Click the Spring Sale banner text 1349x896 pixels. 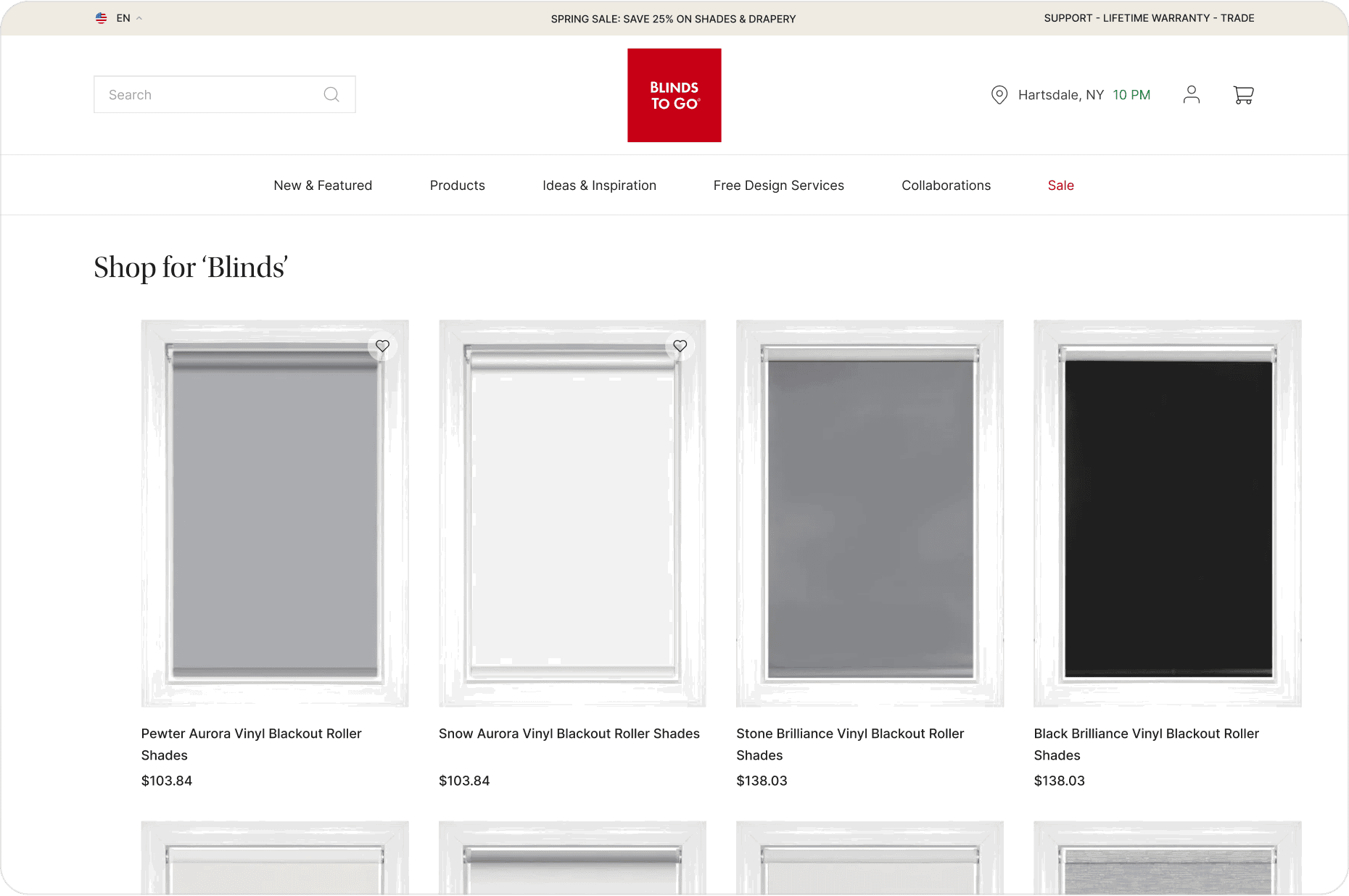tap(673, 19)
